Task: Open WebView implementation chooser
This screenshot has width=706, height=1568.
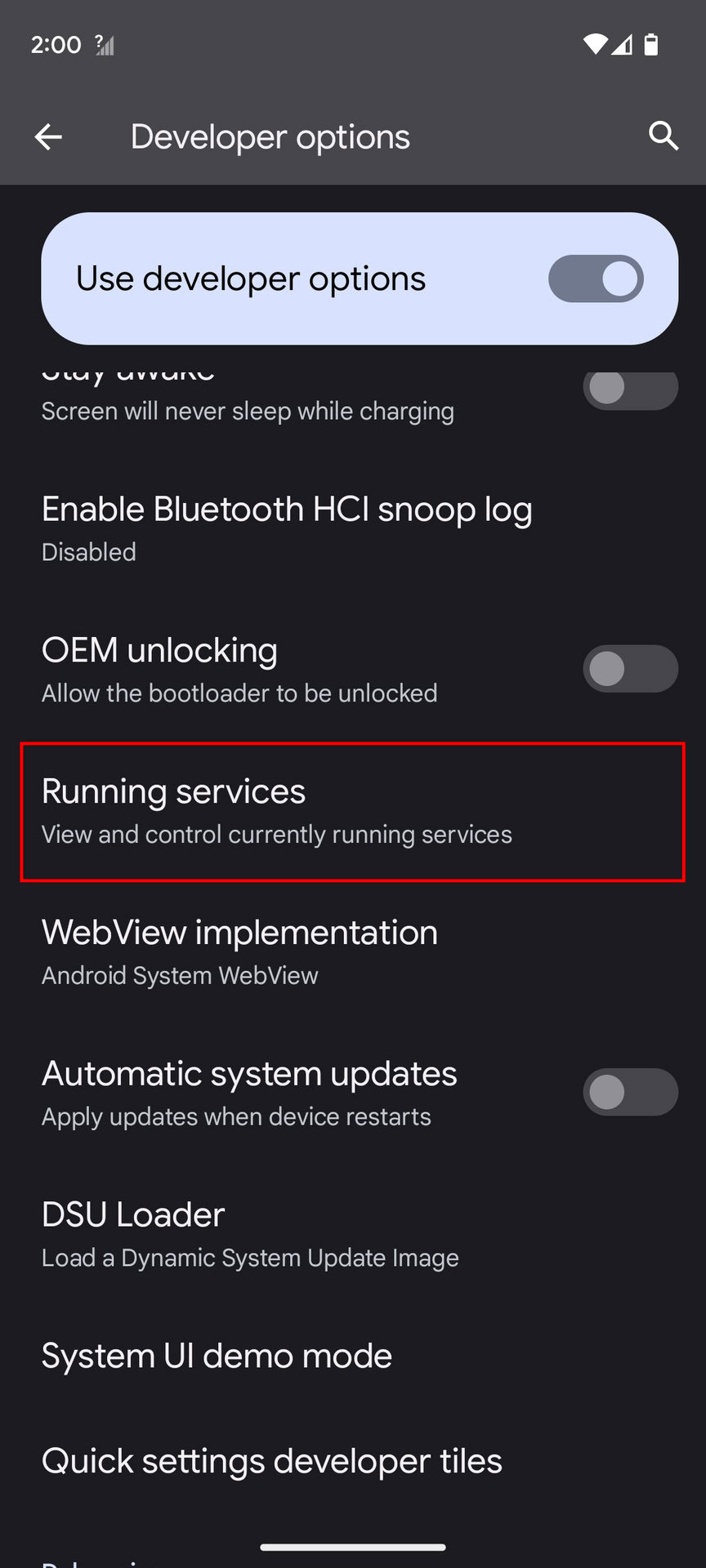Action: point(353,952)
